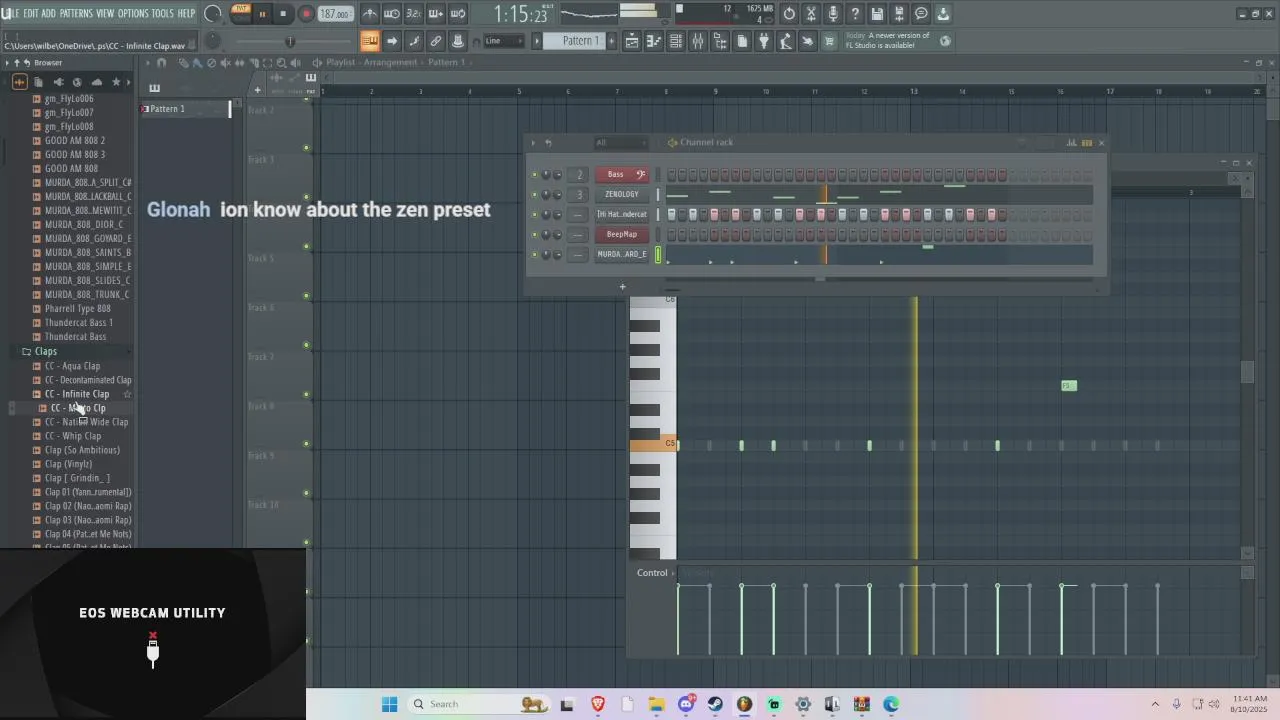Open the Browser view icon in toolbar
This screenshot has width=1280, height=720.
click(x=720, y=41)
